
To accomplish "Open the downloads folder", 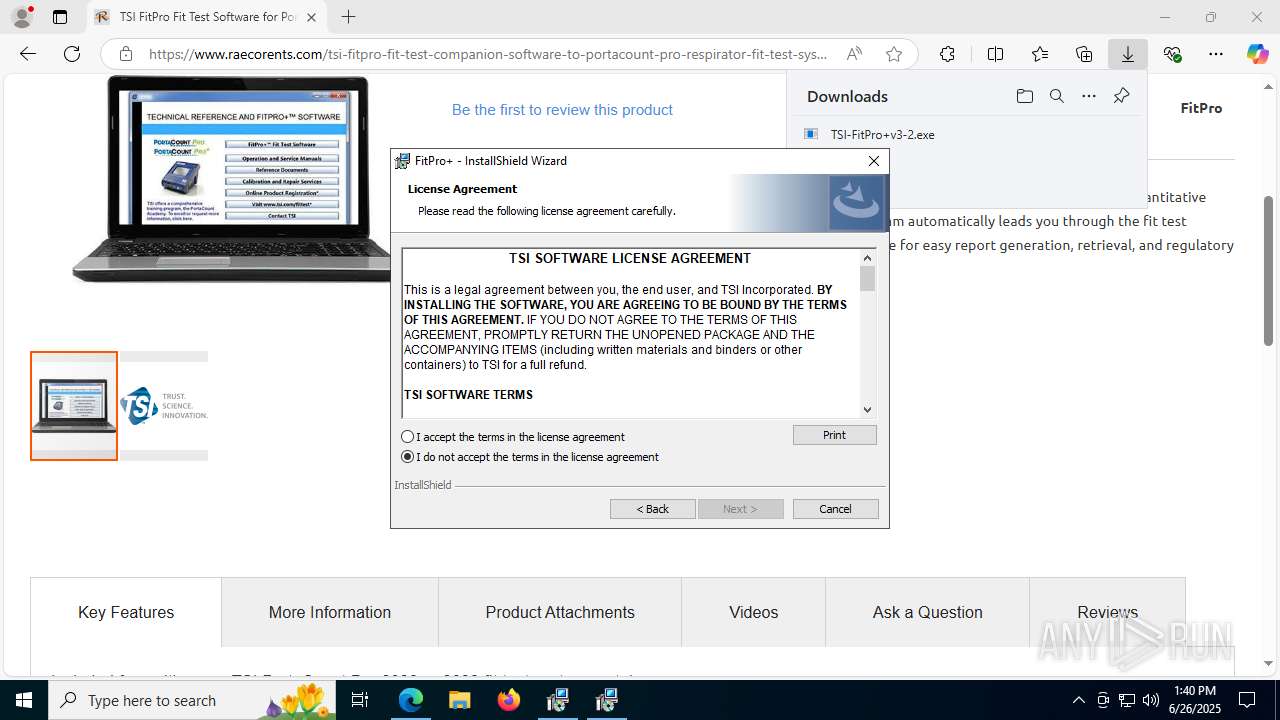I will point(1025,96).
